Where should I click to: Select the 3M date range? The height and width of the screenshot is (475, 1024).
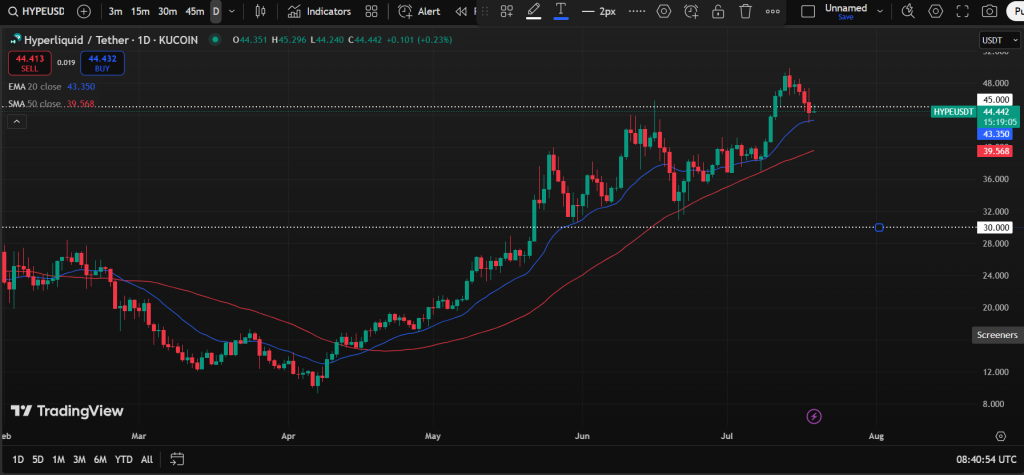pyautogui.click(x=79, y=459)
